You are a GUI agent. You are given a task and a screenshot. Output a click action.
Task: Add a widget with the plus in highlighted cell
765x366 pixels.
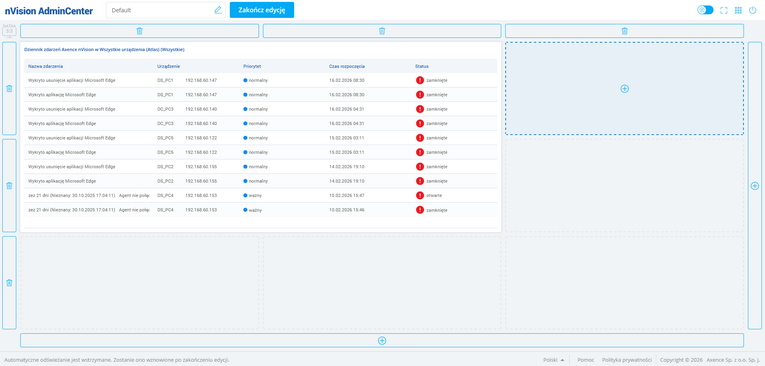click(624, 88)
